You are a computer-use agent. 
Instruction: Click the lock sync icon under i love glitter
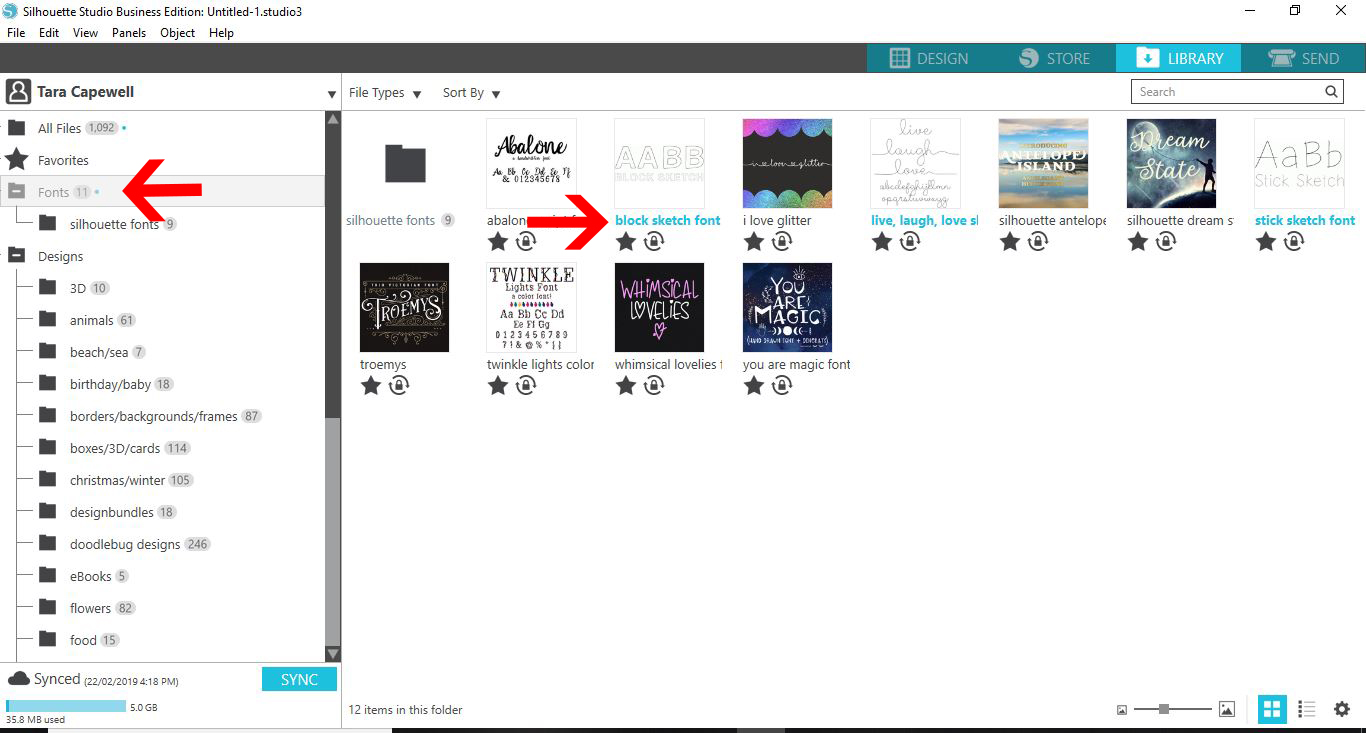tap(782, 241)
